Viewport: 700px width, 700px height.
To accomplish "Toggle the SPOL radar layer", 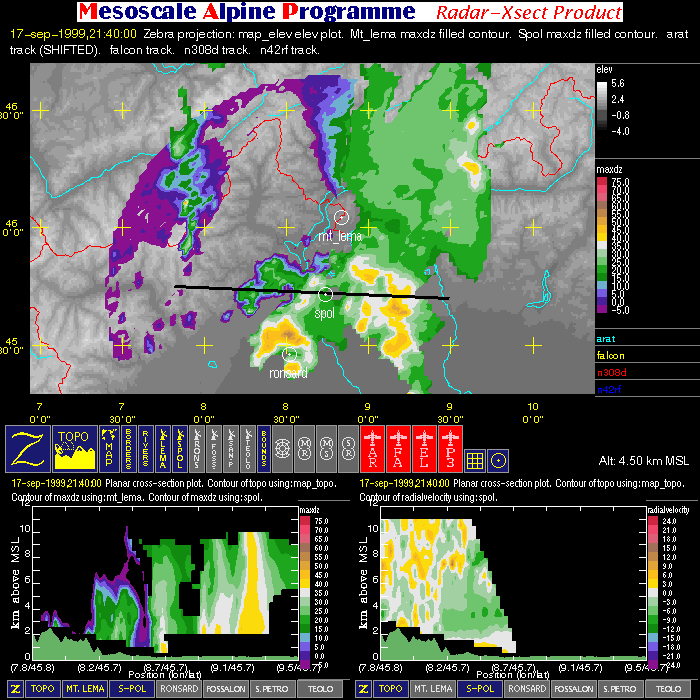I will click(180, 449).
